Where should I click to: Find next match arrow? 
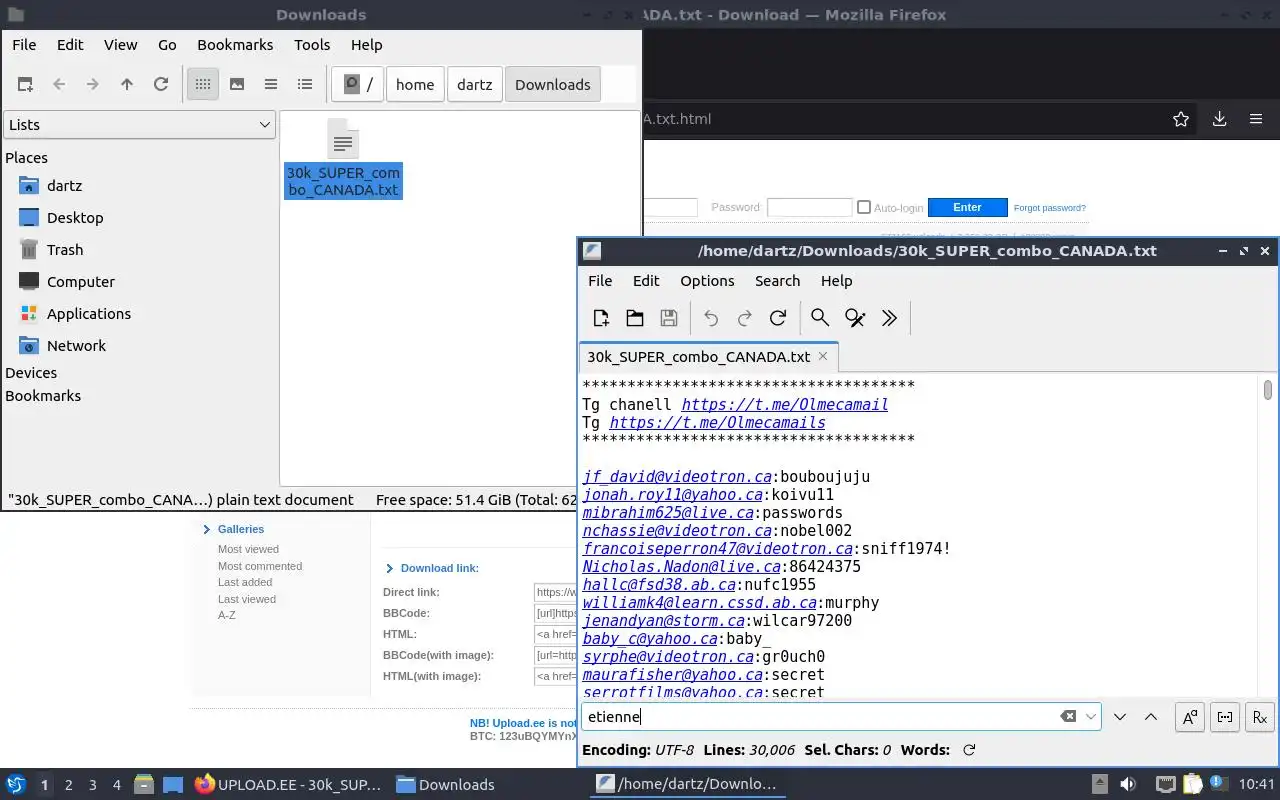pos(1120,717)
